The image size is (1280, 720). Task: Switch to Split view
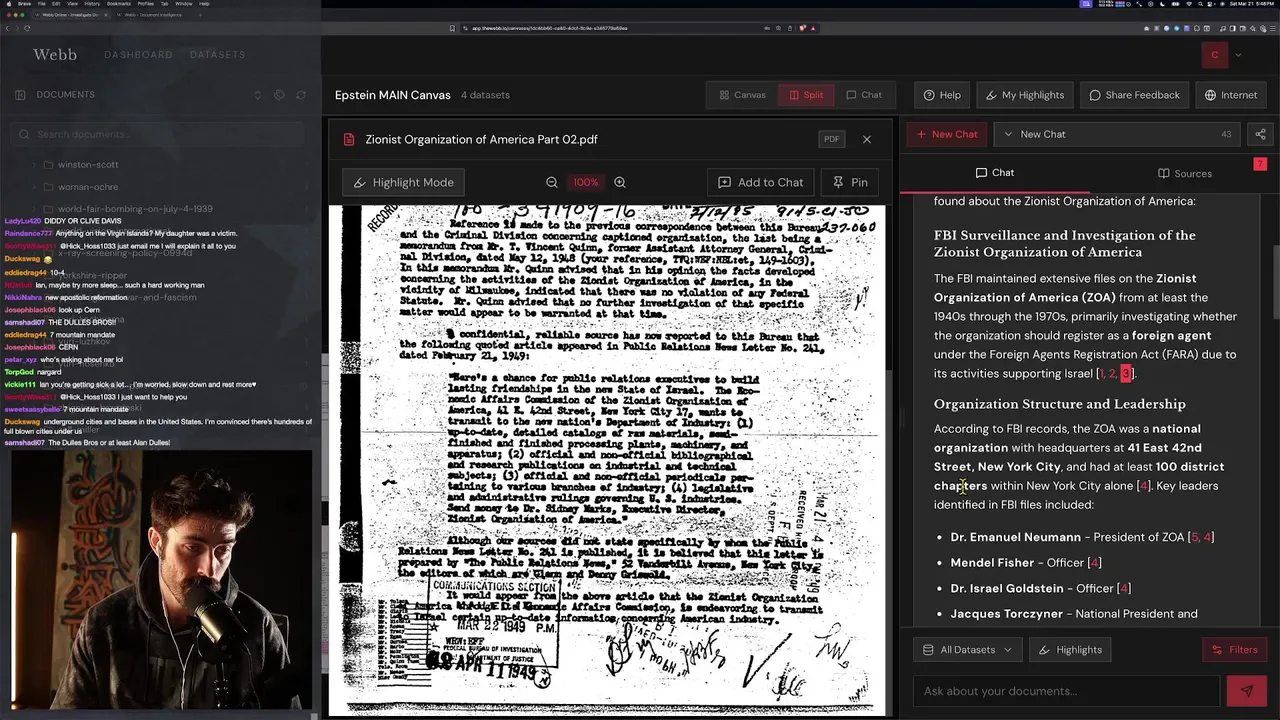806,95
